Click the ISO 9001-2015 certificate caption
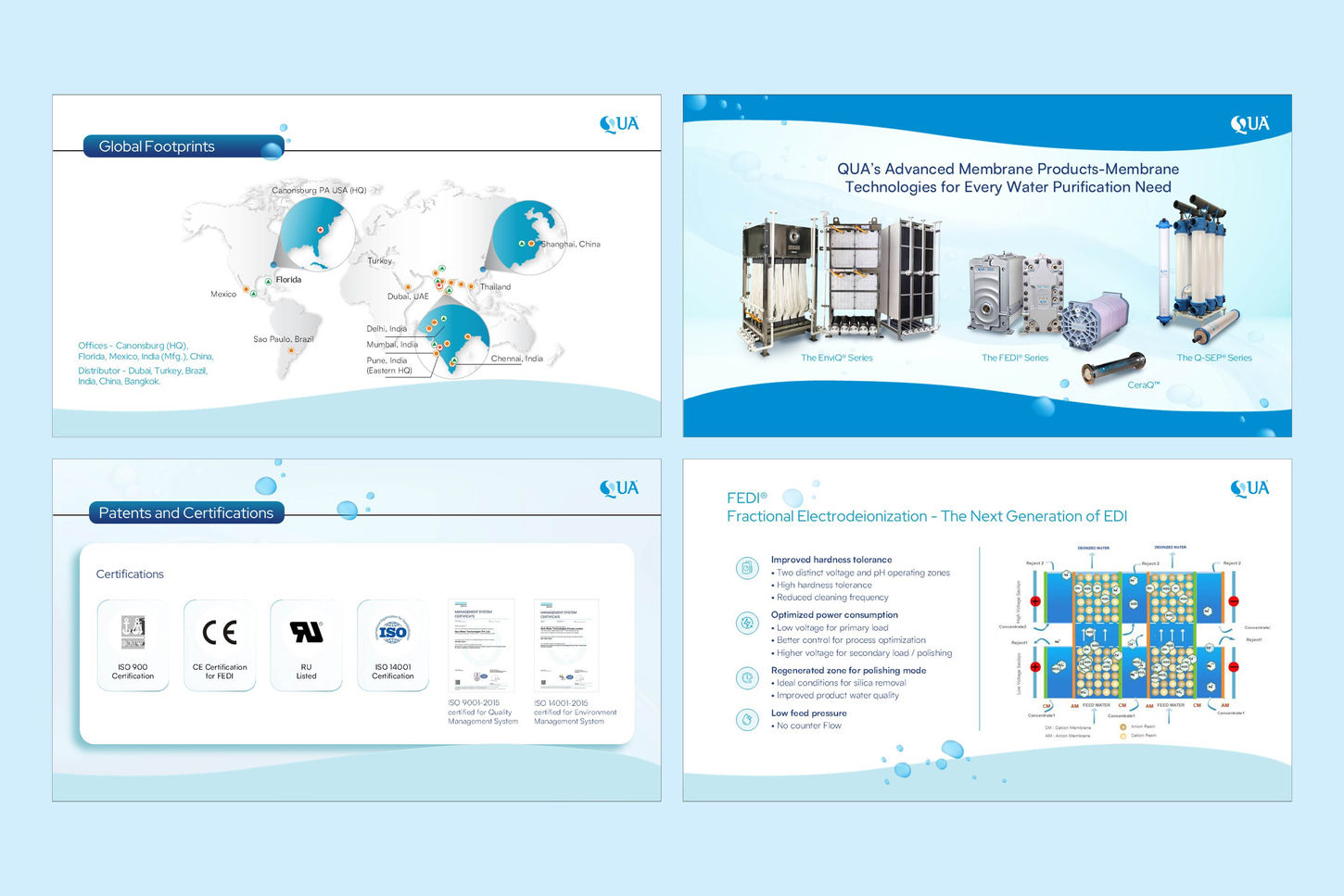The height and width of the screenshot is (896, 1344). point(483,713)
